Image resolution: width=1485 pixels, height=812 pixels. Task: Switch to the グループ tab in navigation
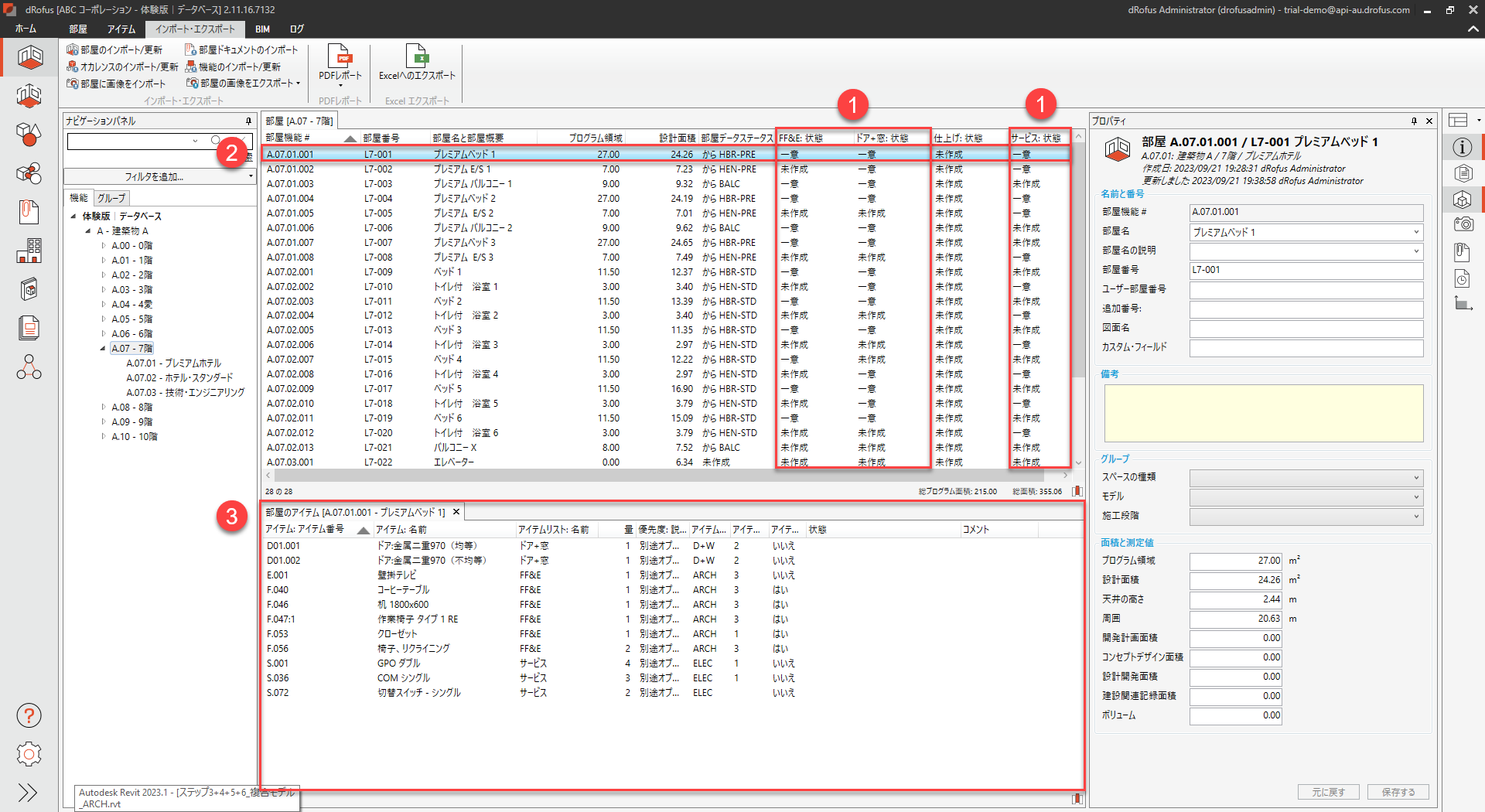[111, 198]
